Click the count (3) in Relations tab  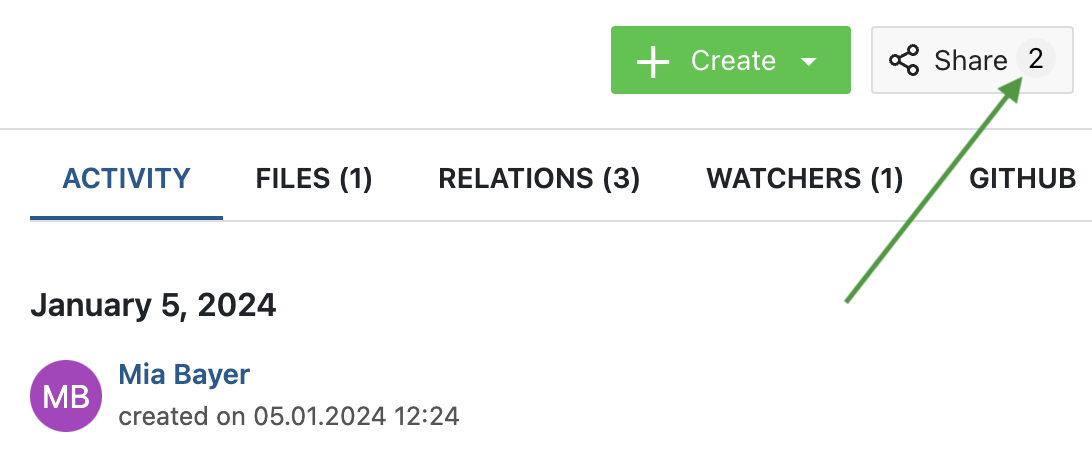pyautogui.click(x=621, y=179)
